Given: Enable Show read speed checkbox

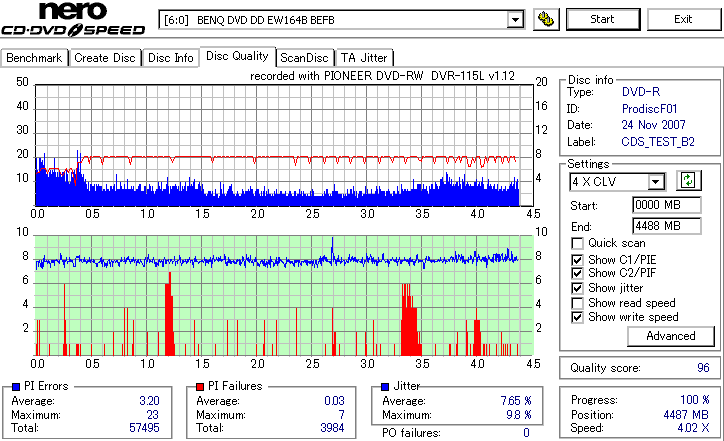Looking at the screenshot, I should pyautogui.click(x=577, y=303).
